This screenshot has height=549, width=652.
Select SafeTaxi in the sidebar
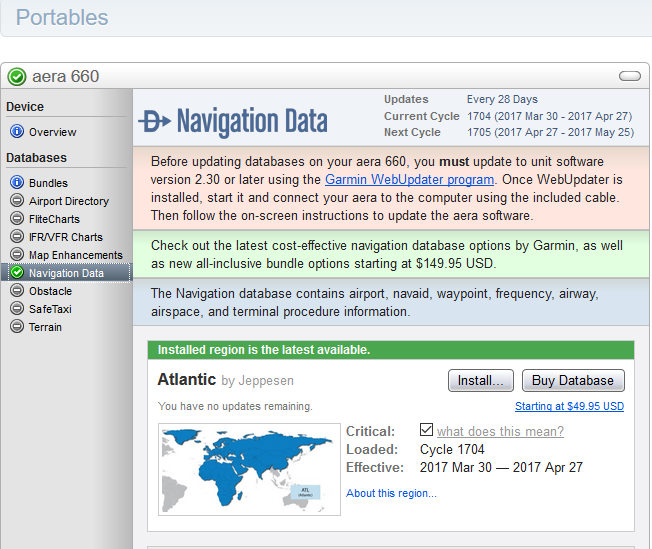(50, 309)
